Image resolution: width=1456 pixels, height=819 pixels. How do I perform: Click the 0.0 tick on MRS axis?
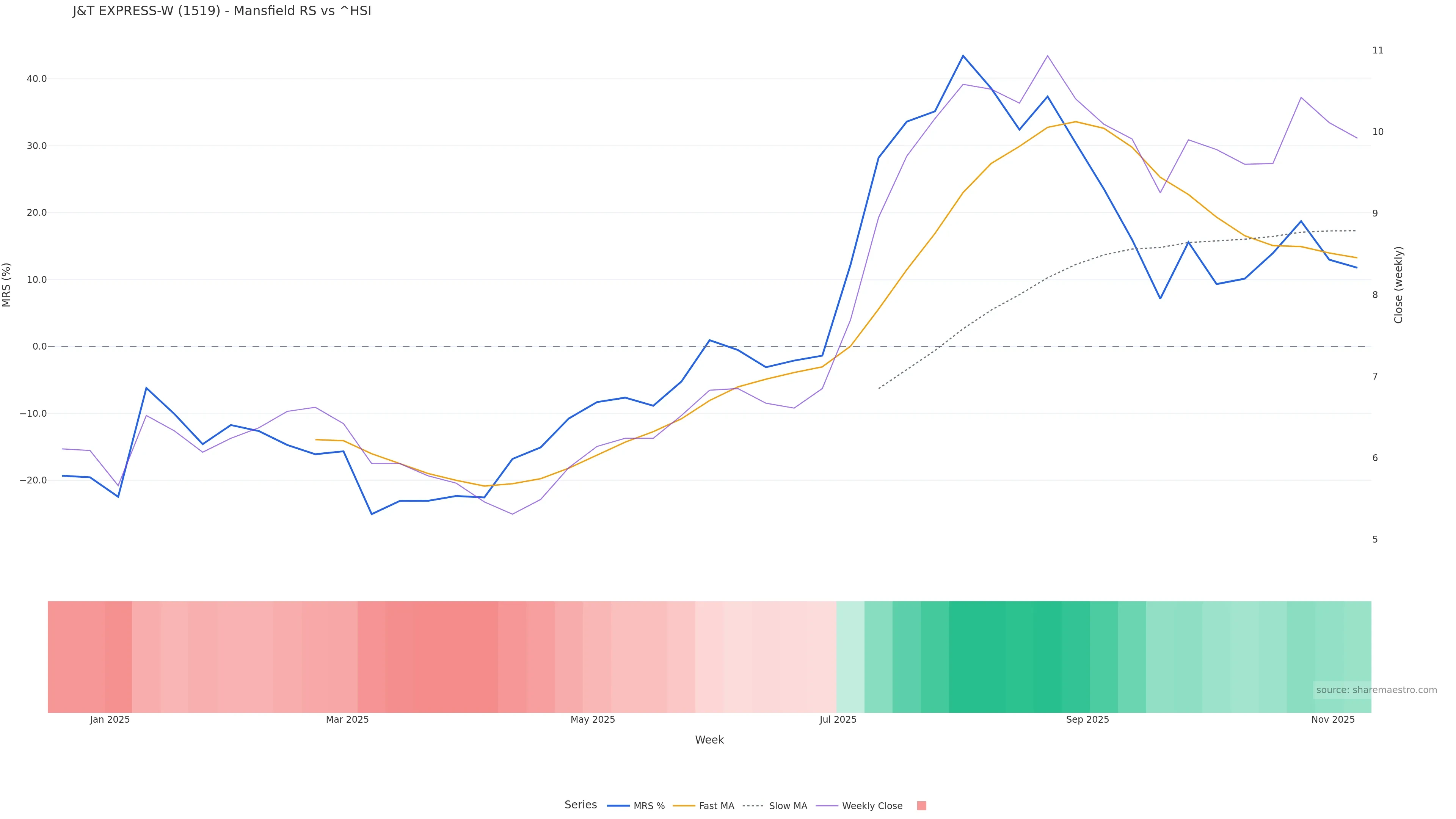click(x=39, y=347)
